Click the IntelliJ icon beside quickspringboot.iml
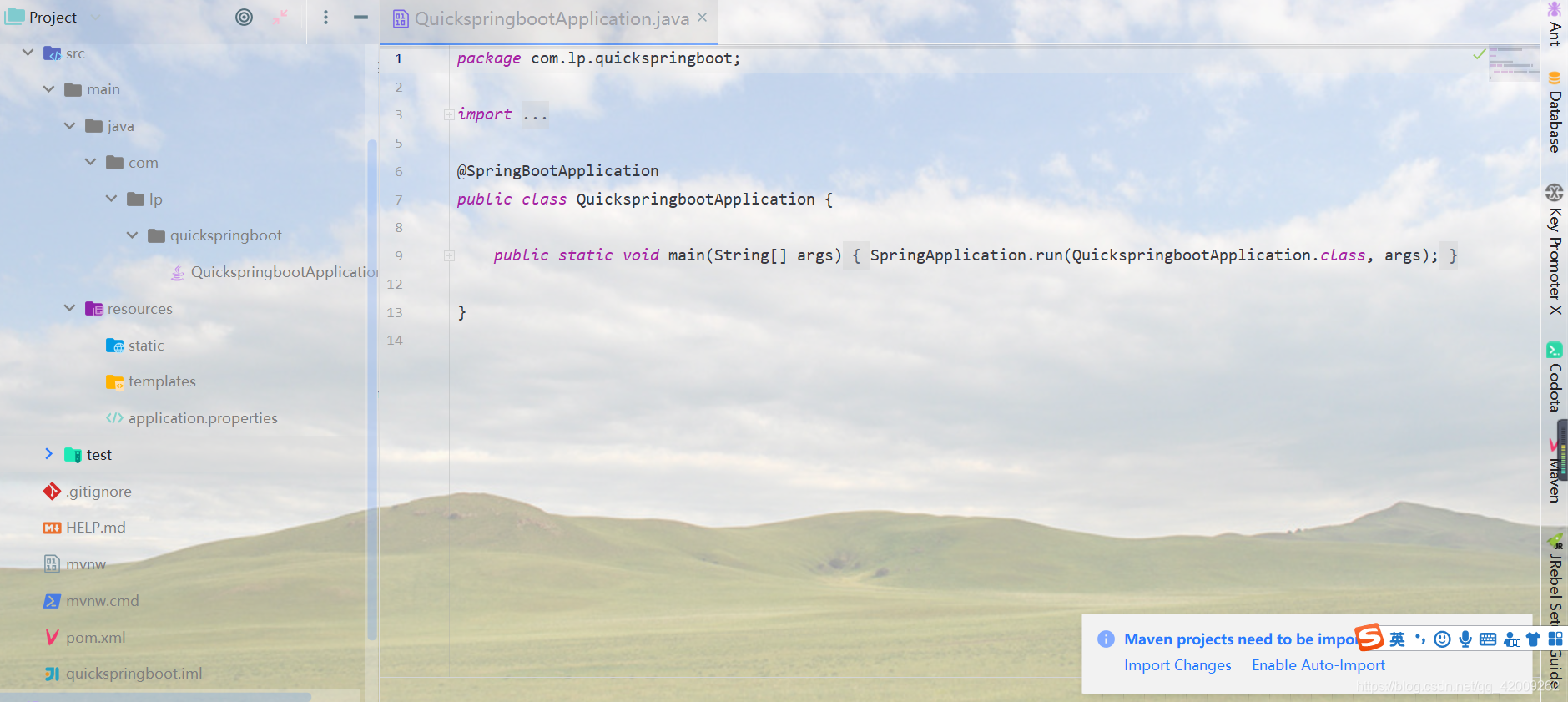This screenshot has height=702, width=1568. 52,674
